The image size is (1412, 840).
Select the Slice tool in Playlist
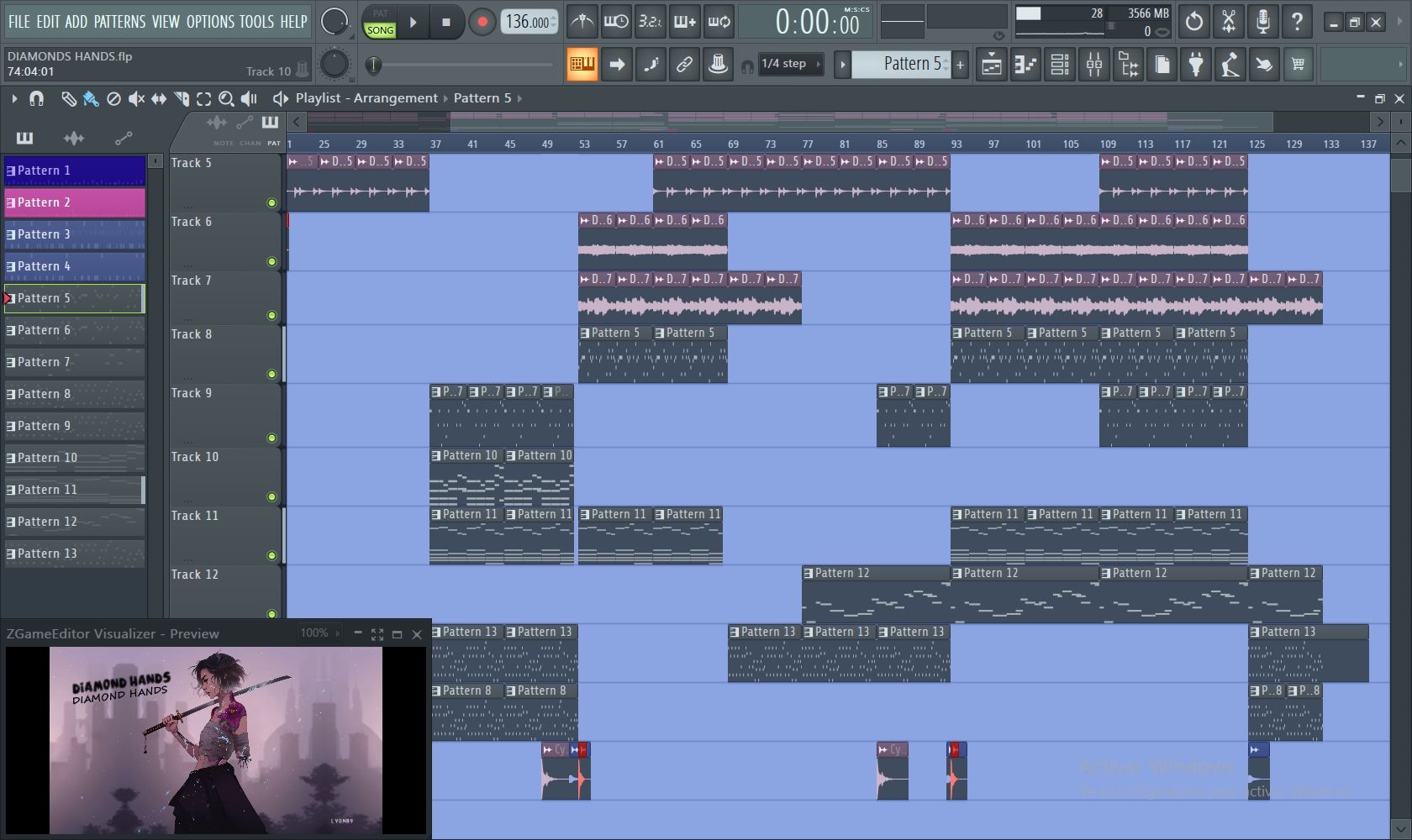click(182, 99)
